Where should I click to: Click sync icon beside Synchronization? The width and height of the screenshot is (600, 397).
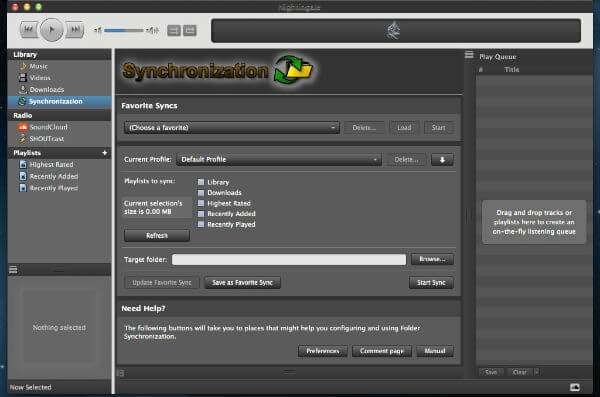pos(22,101)
